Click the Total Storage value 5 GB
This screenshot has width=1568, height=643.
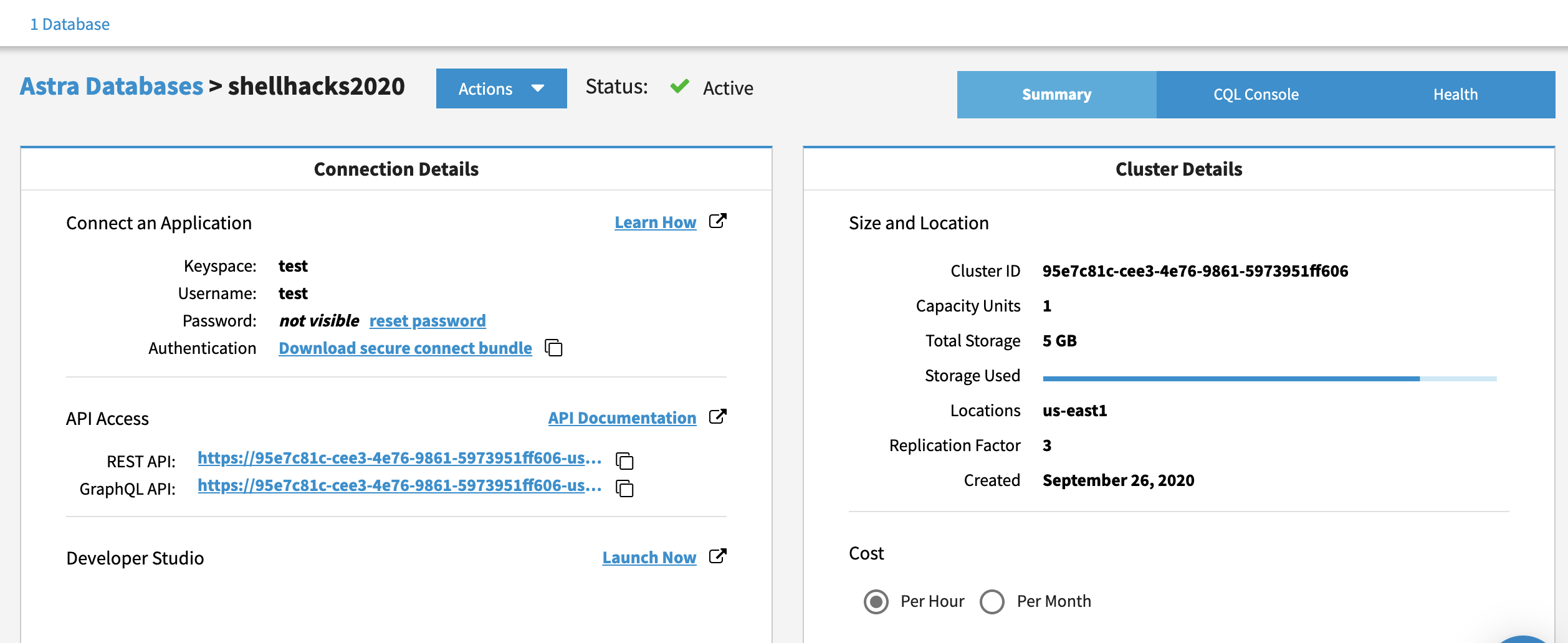click(1059, 341)
